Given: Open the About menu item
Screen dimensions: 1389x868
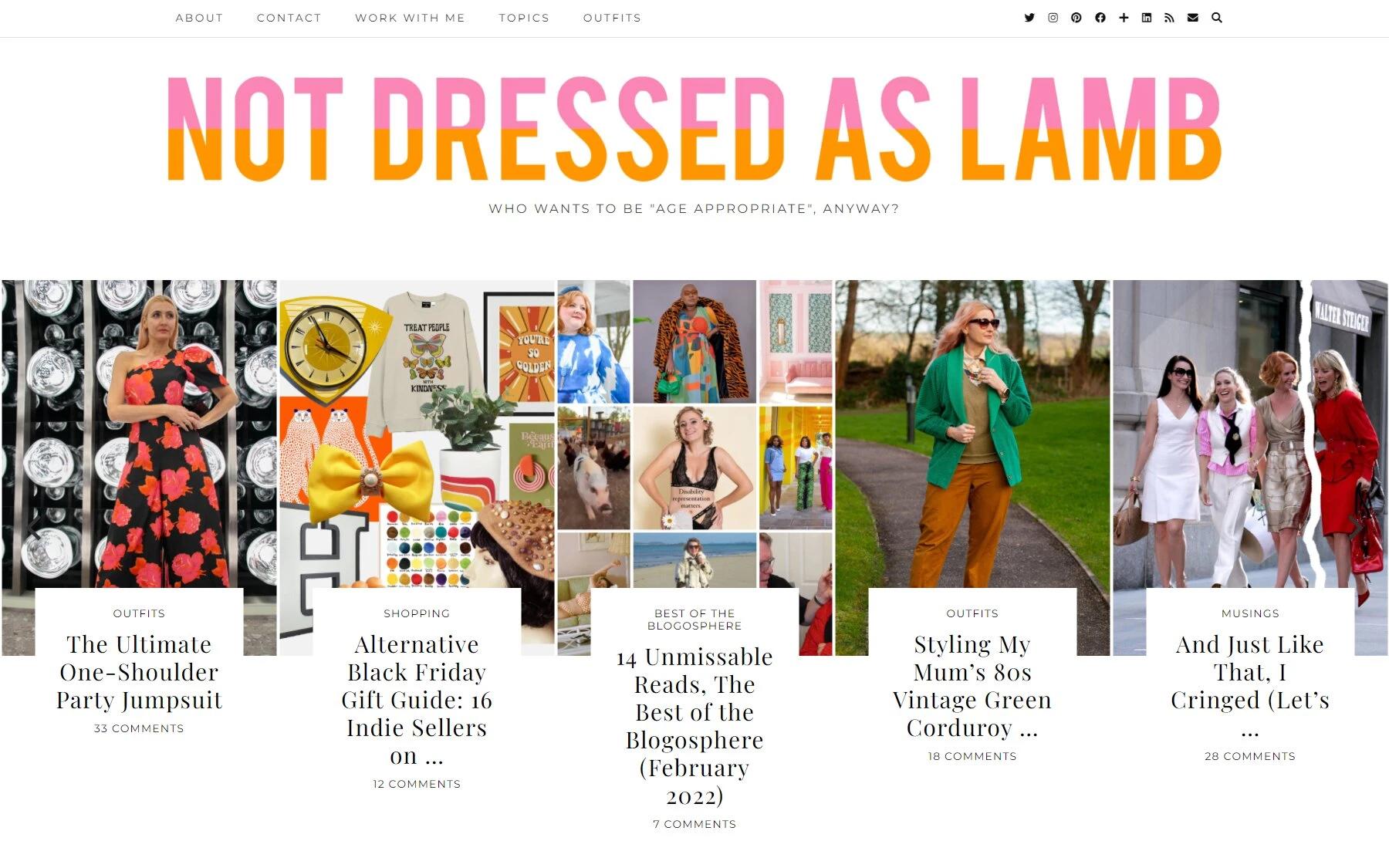Looking at the screenshot, I should pyautogui.click(x=199, y=18).
